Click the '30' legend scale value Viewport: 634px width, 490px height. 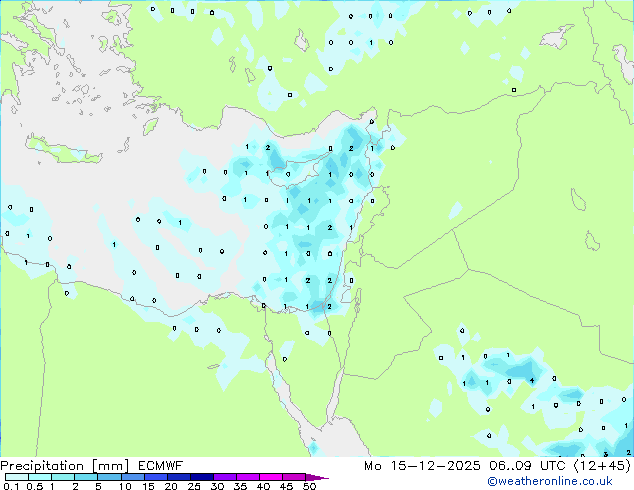tap(217, 486)
